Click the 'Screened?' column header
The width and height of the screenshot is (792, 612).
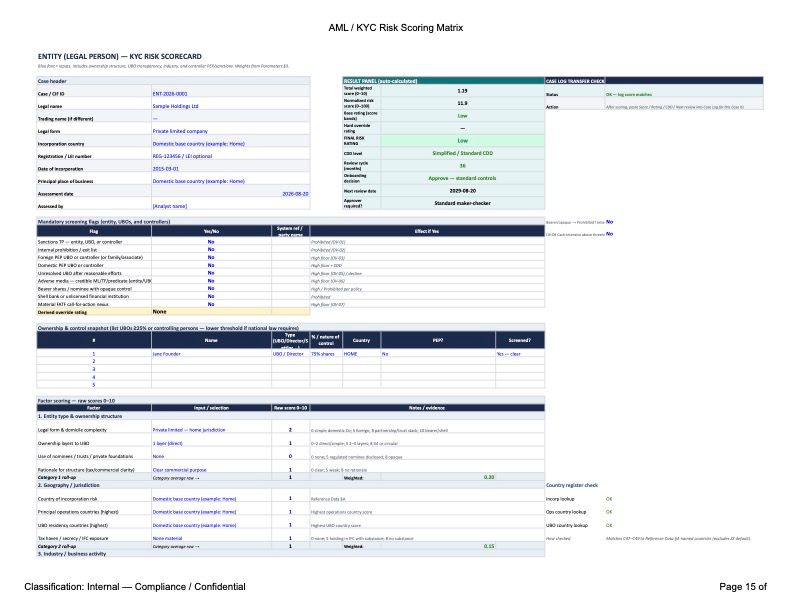pyautogui.click(x=520, y=340)
